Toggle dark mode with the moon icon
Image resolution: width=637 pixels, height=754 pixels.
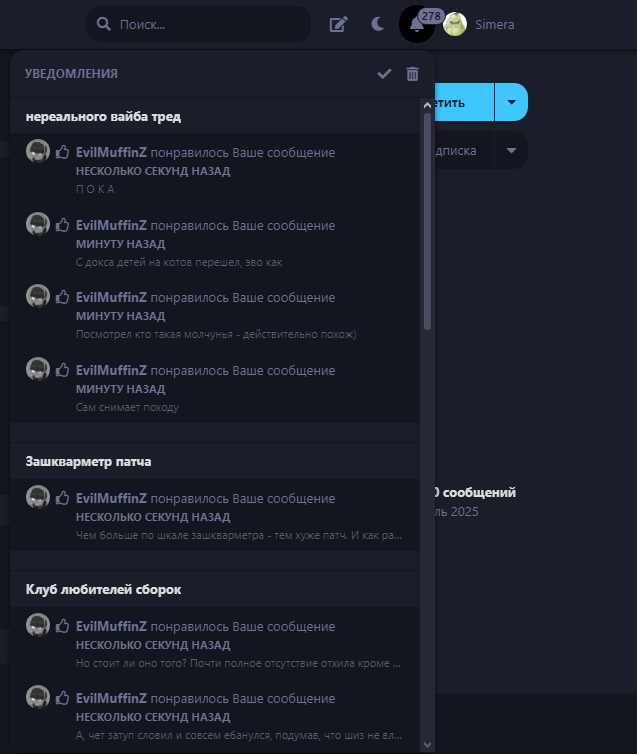pos(378,24)
